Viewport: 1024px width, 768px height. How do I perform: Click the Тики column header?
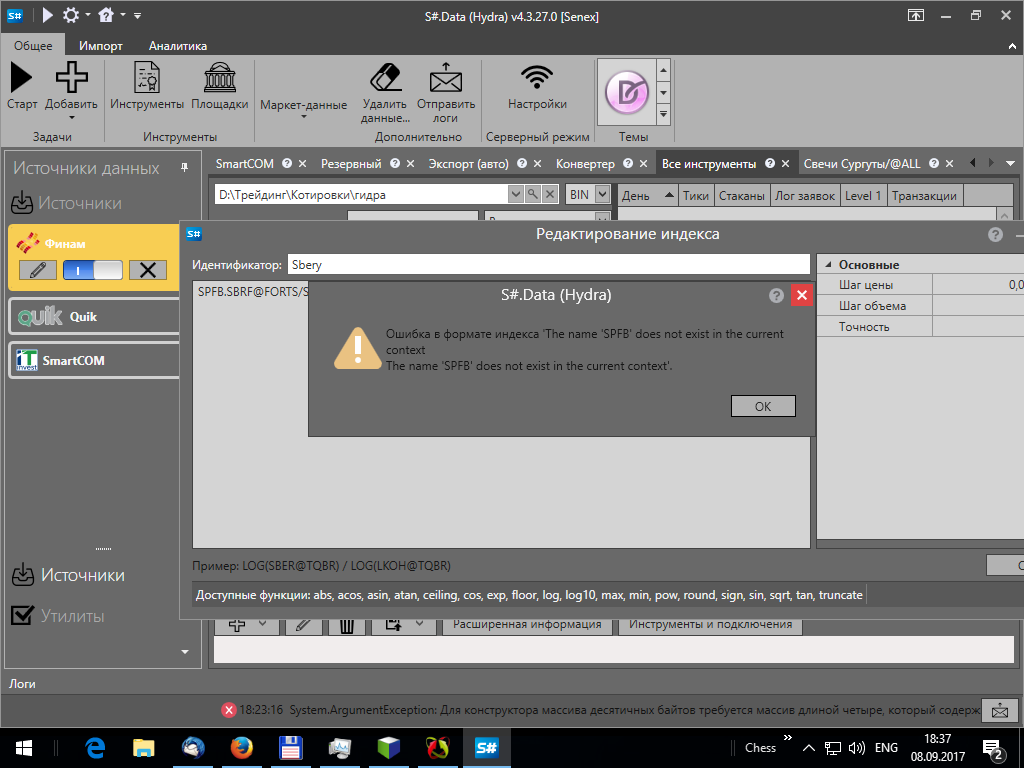(696, 195)
